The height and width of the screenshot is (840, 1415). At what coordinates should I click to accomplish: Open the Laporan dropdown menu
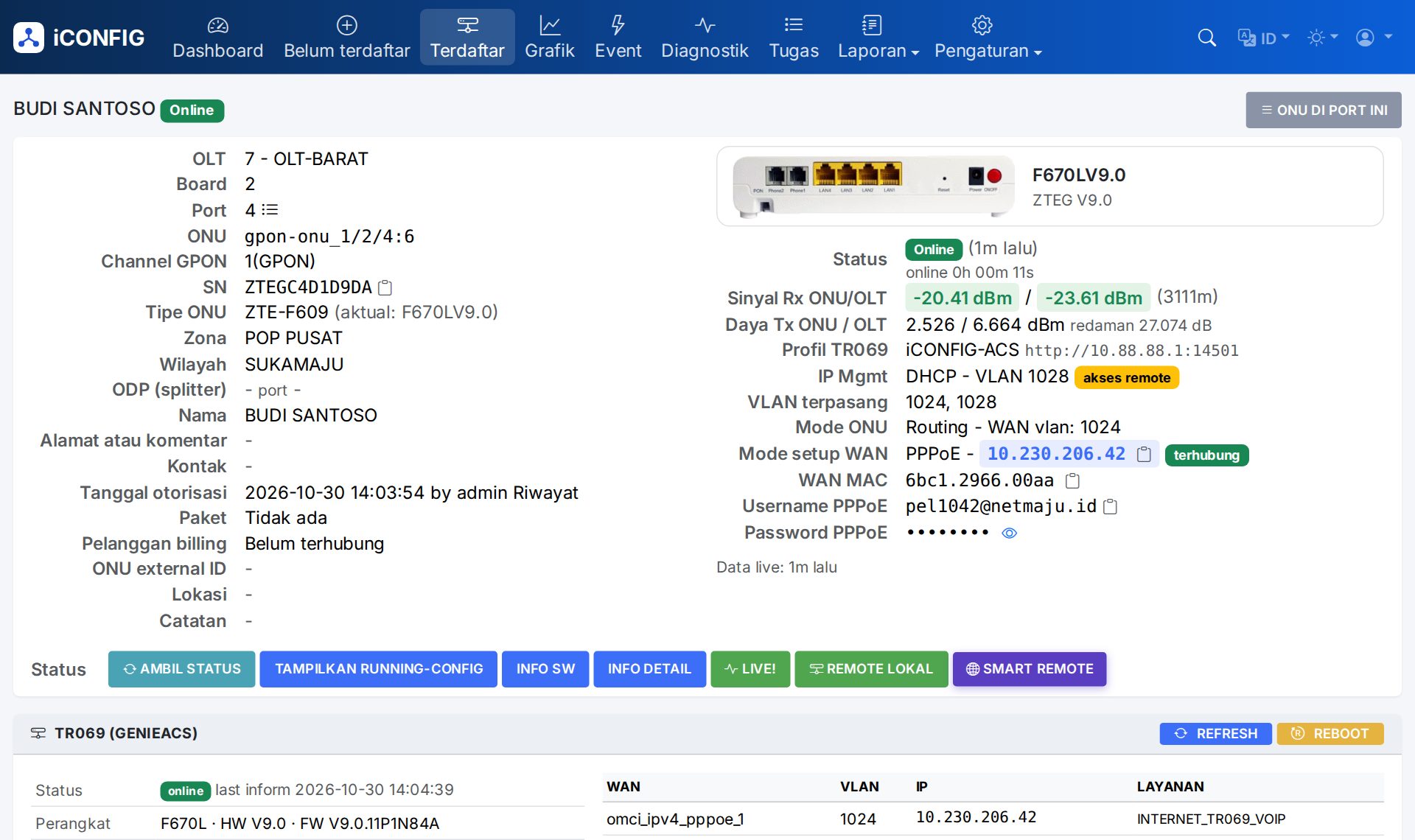878,38
